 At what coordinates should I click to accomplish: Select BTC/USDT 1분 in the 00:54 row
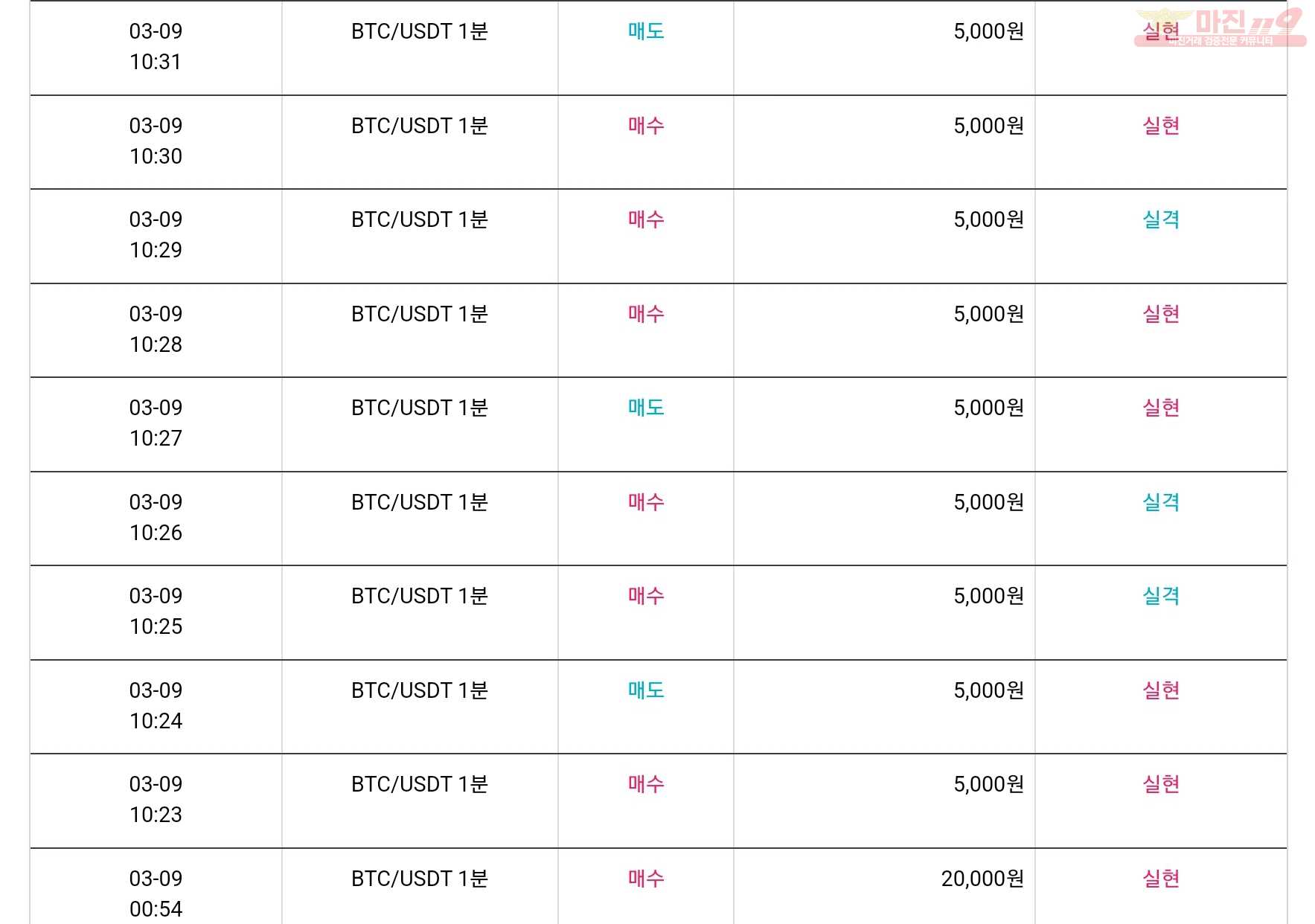tap(420, 879)
